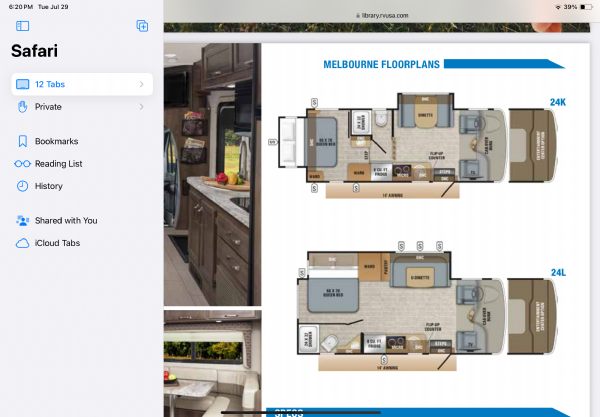The image size is (600, 417).
Task: Click the queen bed in the 24L plan
Action: coord(333,295)
